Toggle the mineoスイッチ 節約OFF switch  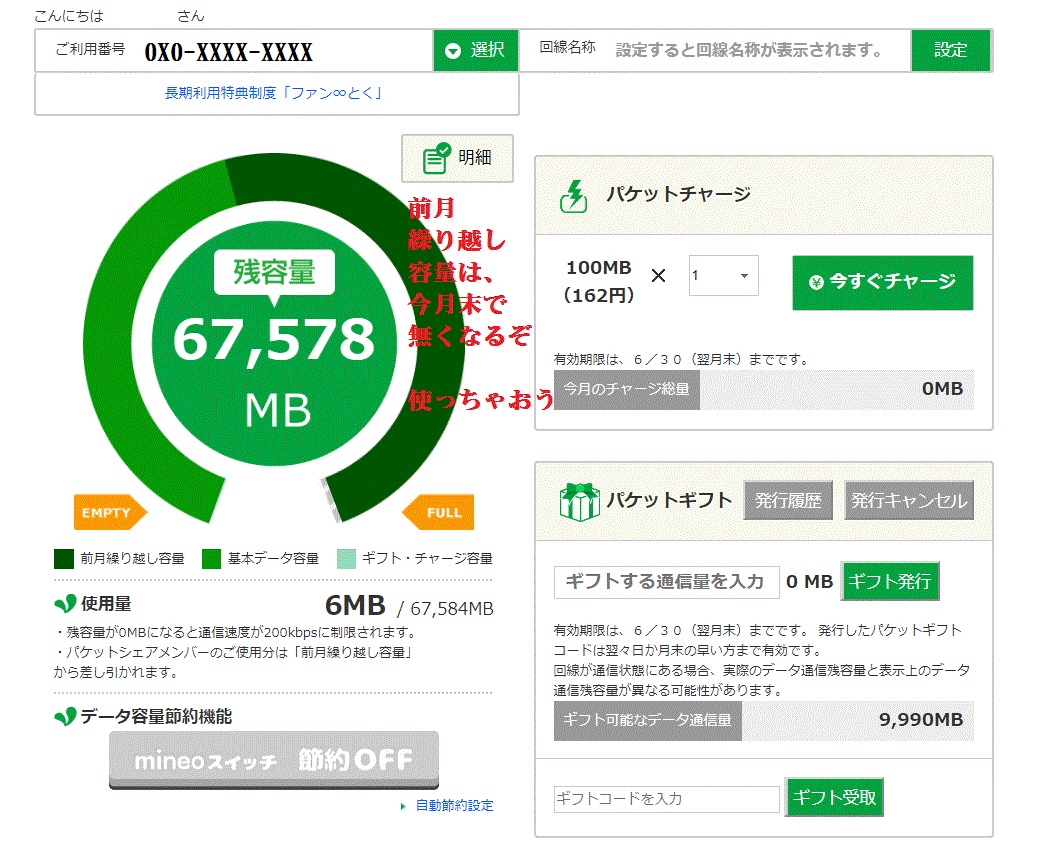click(x=273, y=760)
